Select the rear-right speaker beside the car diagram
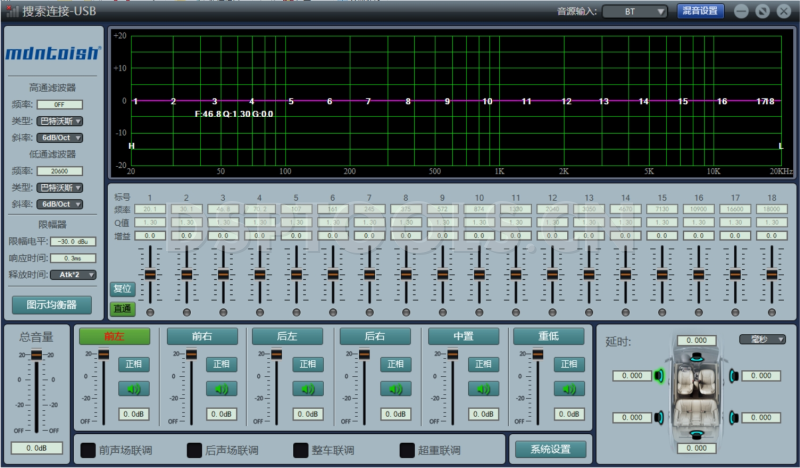This screenshot has height=468, width=800. pos(735,417)
